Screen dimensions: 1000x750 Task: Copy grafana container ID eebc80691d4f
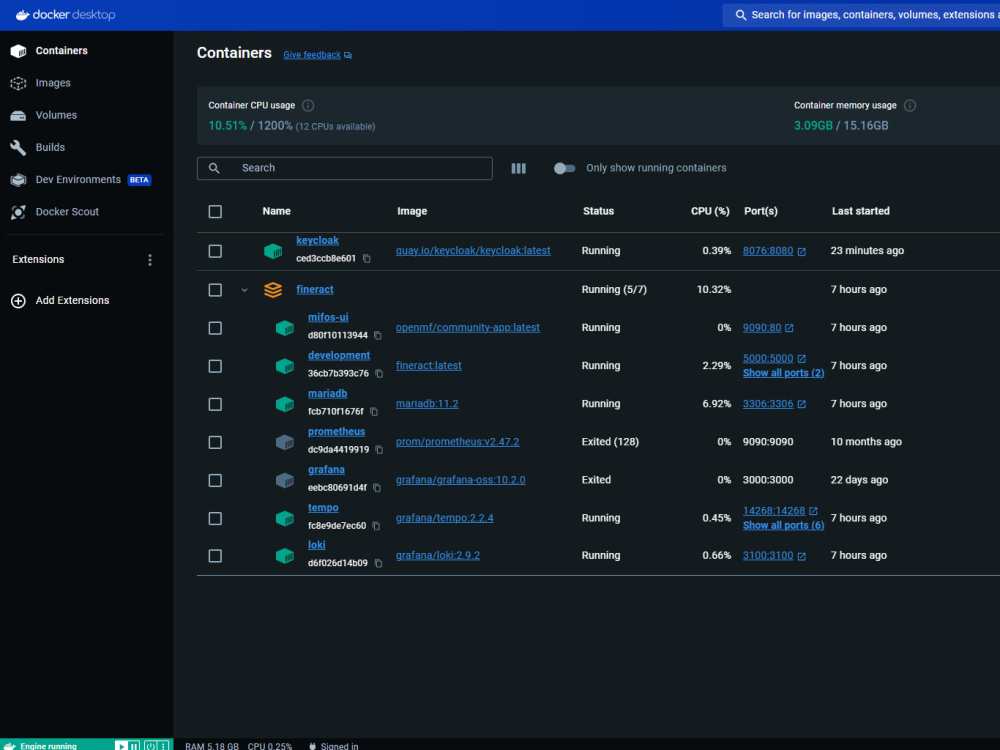377,488
